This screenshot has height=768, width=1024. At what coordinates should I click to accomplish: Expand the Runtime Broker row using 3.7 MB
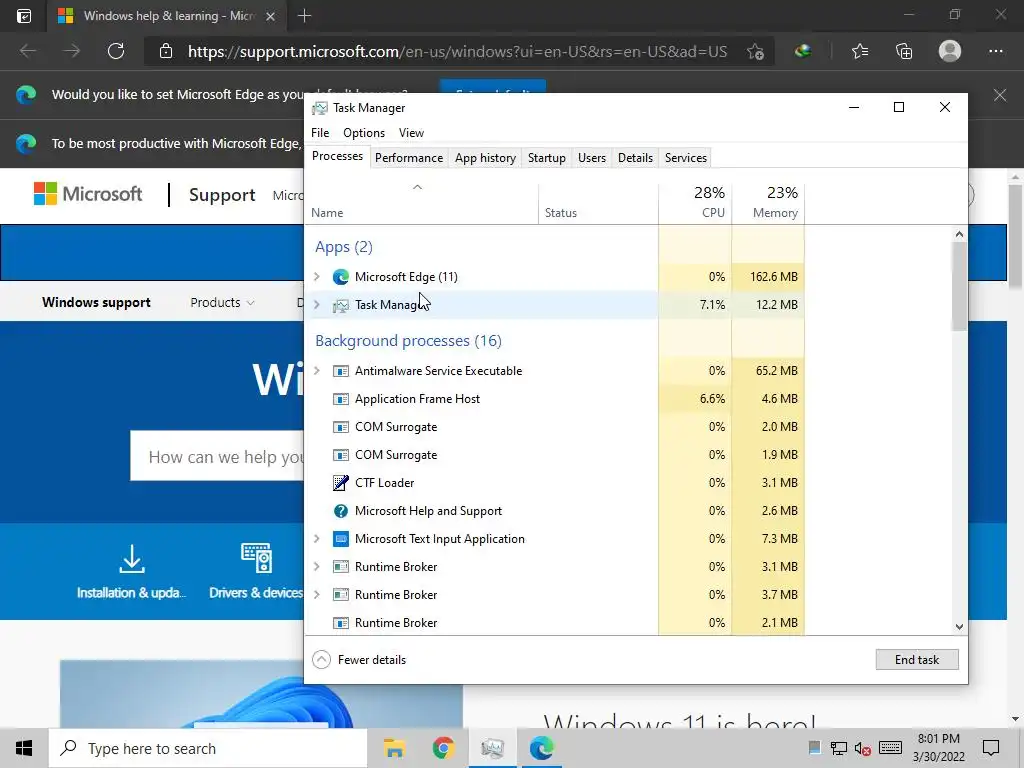[x=317, y=595]
